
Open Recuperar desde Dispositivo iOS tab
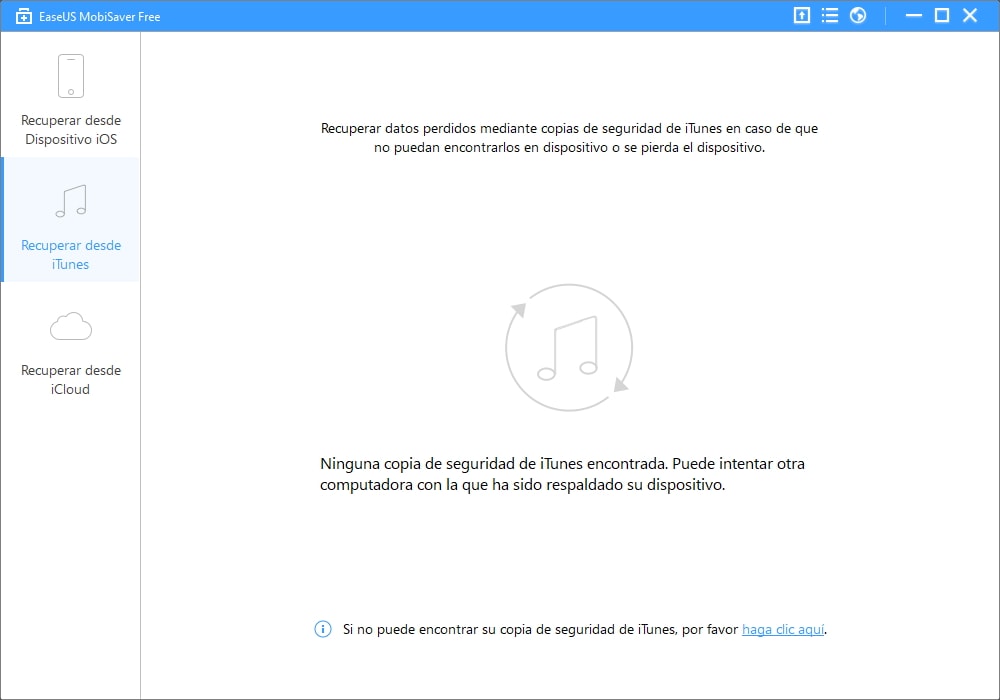click(x=71, y=95)
